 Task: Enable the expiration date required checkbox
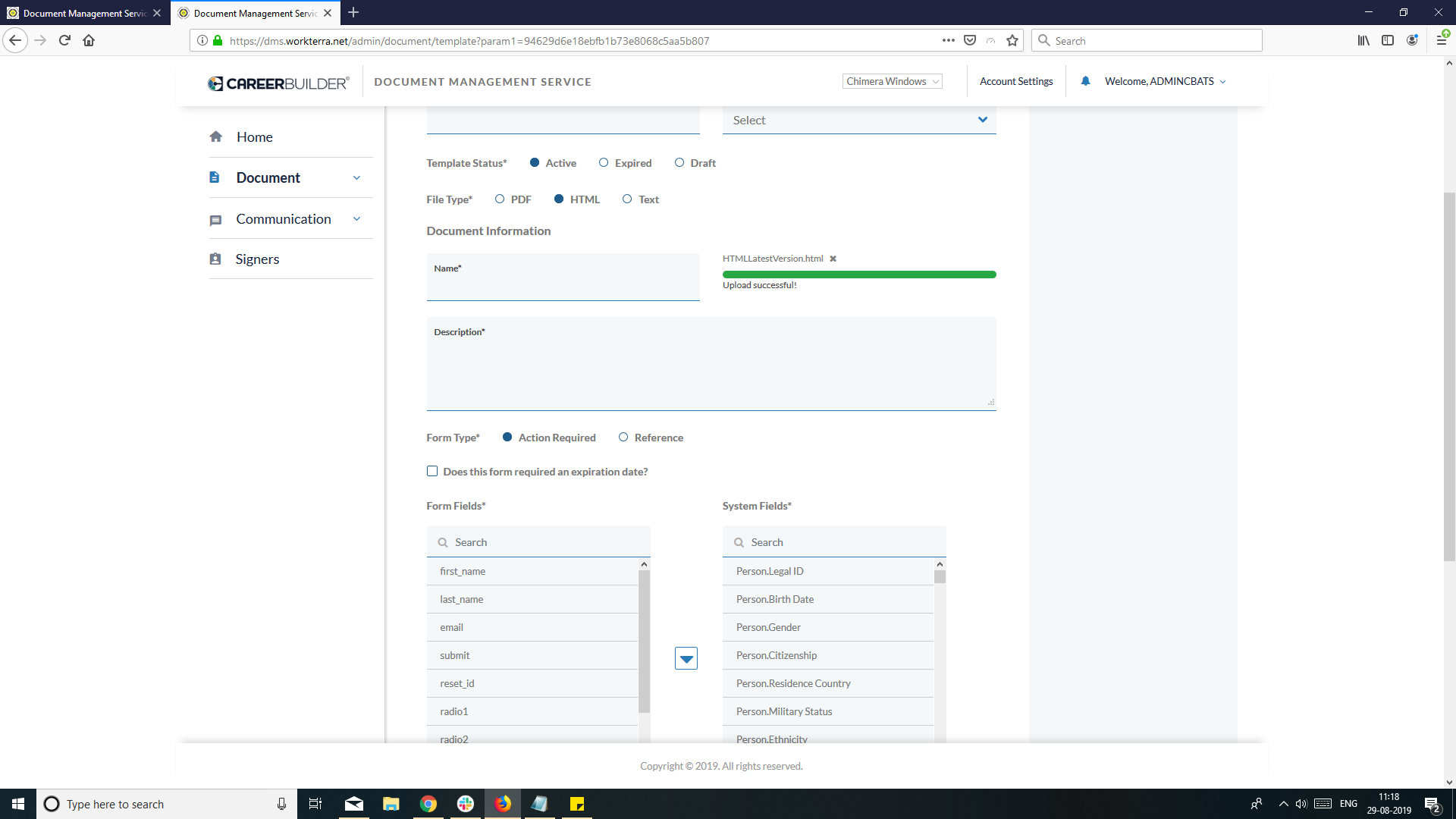tap(432, 472)
